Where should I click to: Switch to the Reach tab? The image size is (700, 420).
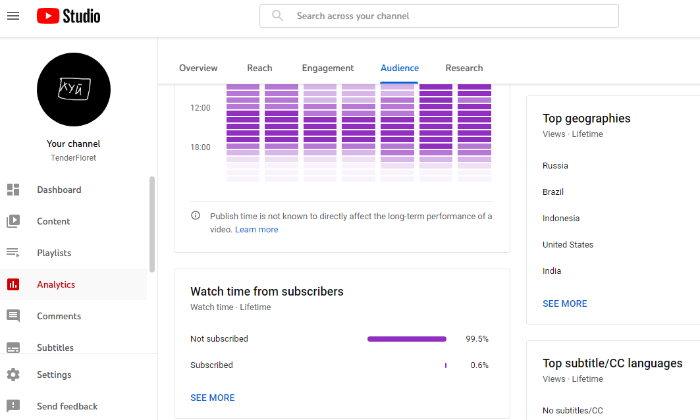[x=259, y=68]
